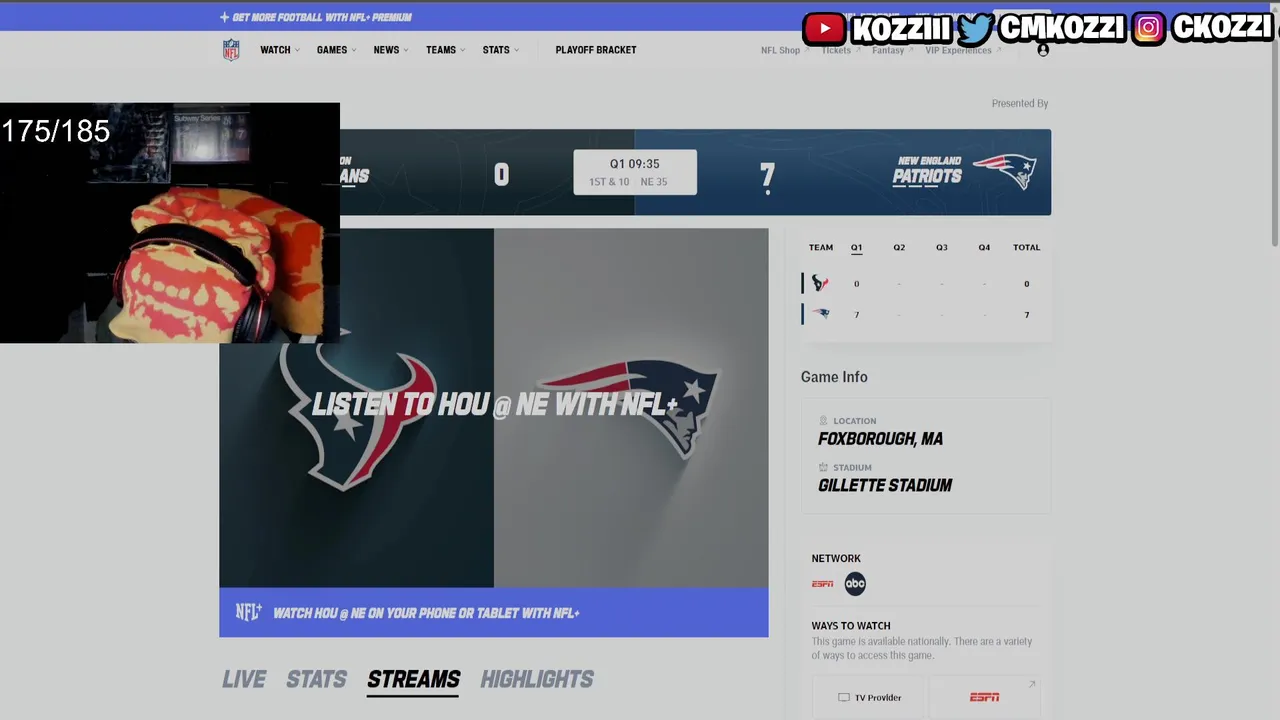The height and width of the screenshot is (720, 1280).
Task: Click the Q4 column header
Action: pyautogui.click(x=984, y=247)
